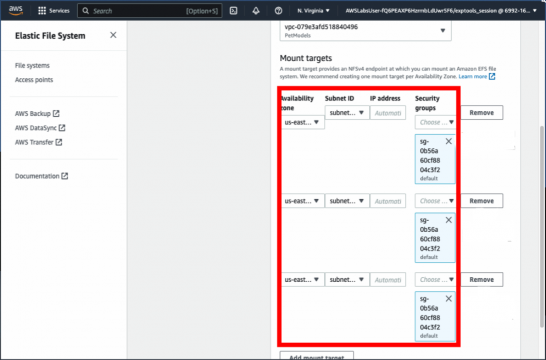Close the Elastic File System sidebar

coord(113,35)
